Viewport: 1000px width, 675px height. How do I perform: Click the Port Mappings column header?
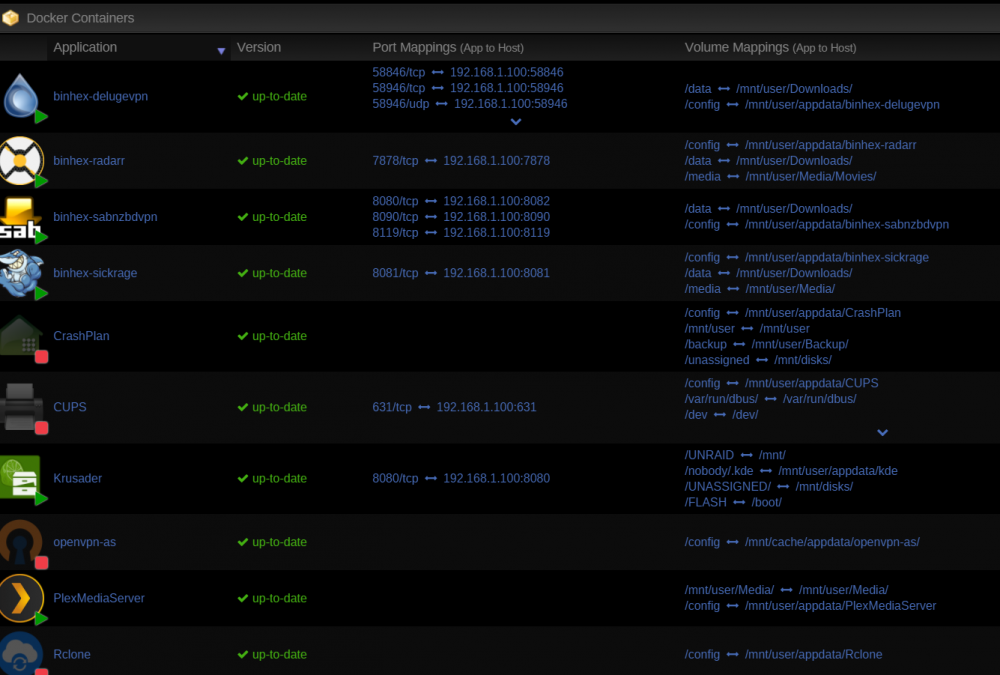click(x=448, y=47)
